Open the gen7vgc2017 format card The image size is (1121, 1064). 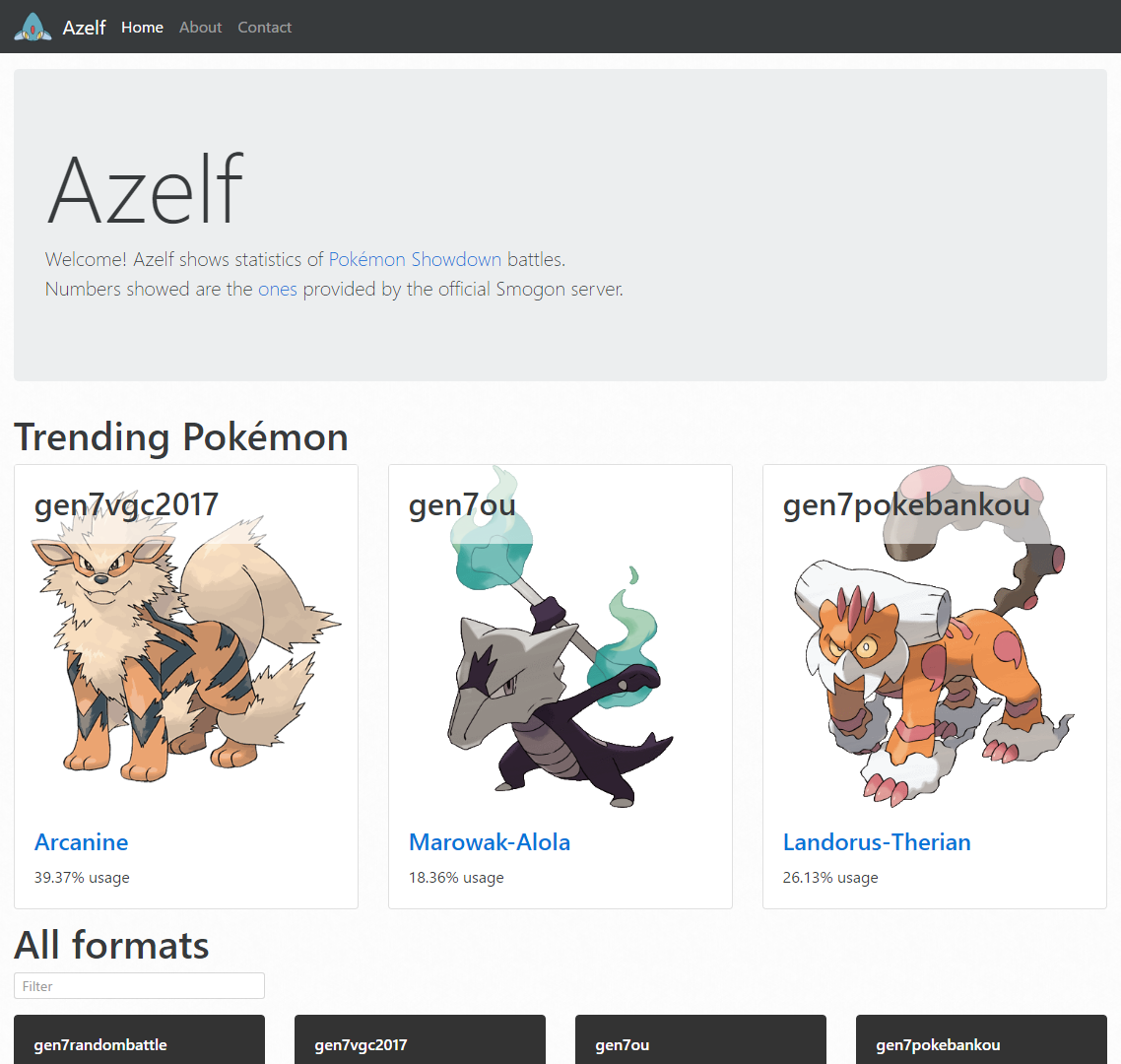click(x=420, y=1040)
